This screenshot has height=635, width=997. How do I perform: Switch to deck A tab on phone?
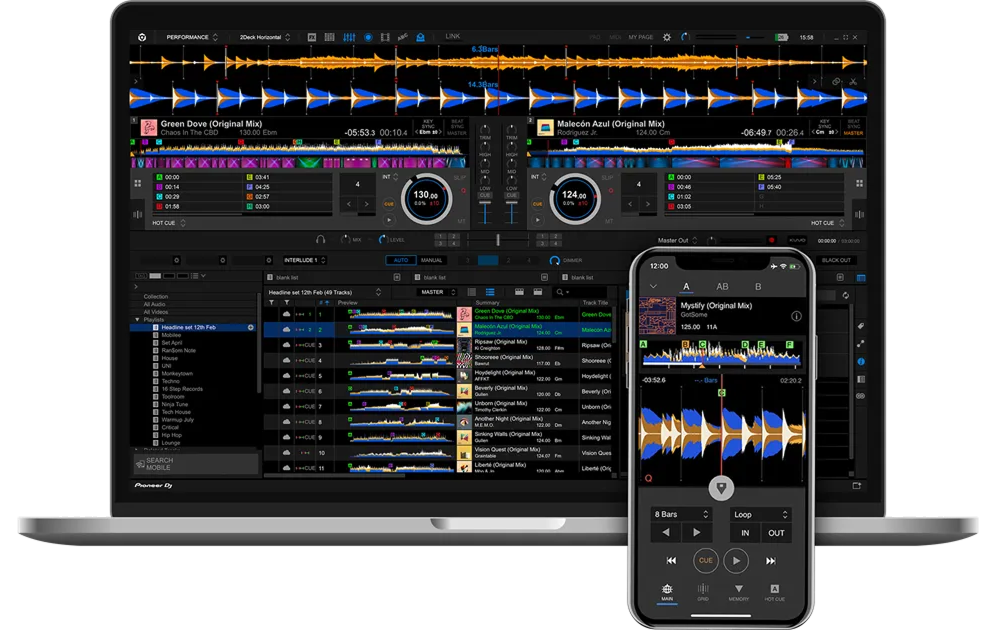686,287
